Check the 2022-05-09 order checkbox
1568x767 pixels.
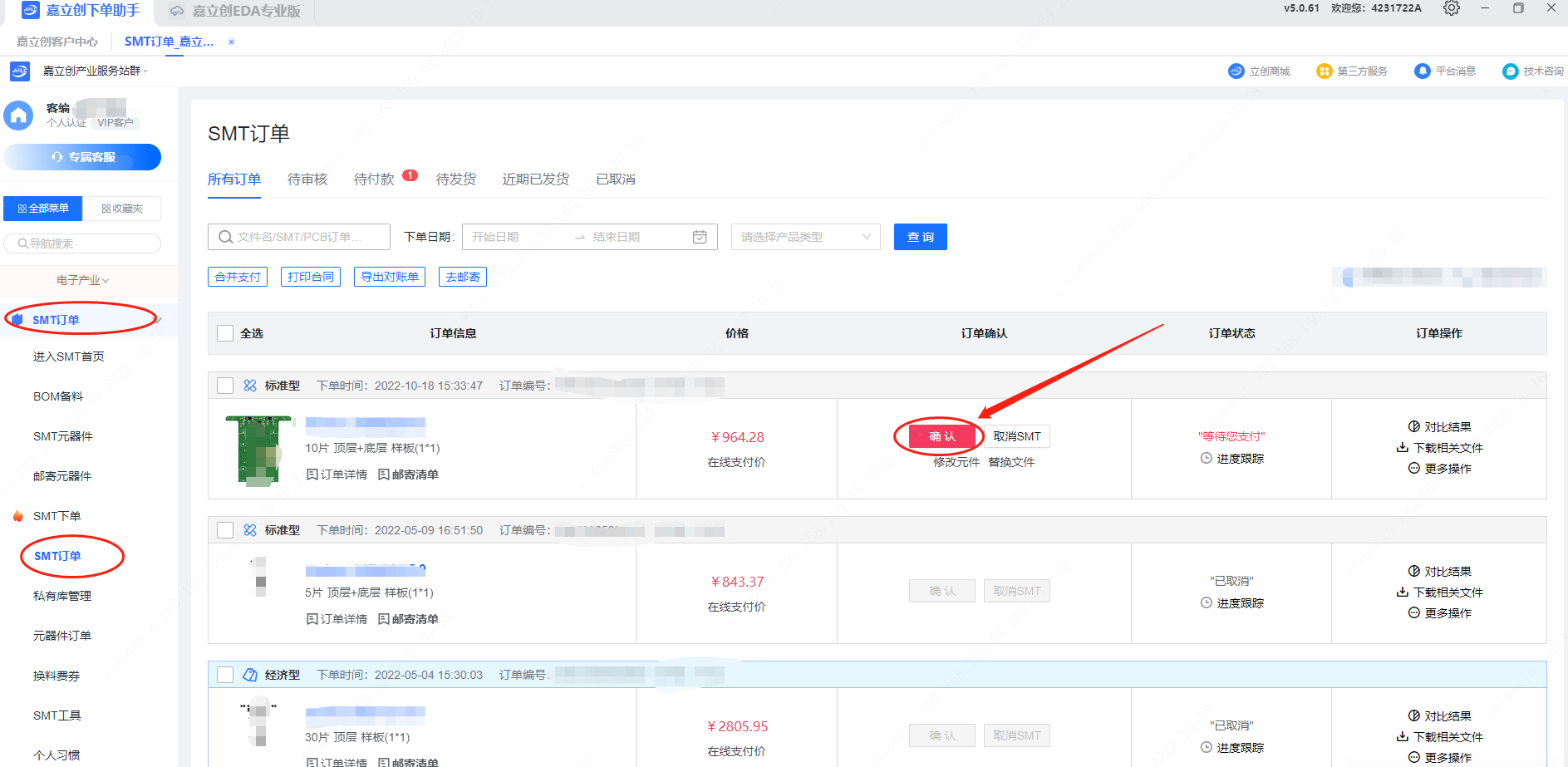click(225, 530)
